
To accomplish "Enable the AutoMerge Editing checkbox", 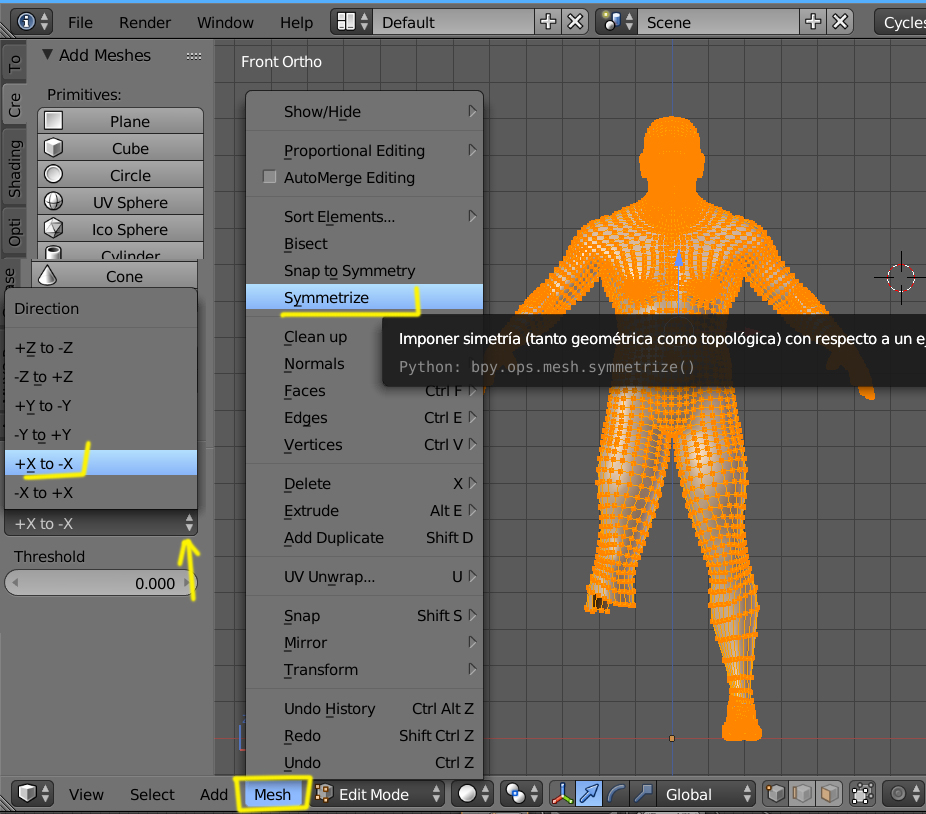I will (x=269, y=177).
